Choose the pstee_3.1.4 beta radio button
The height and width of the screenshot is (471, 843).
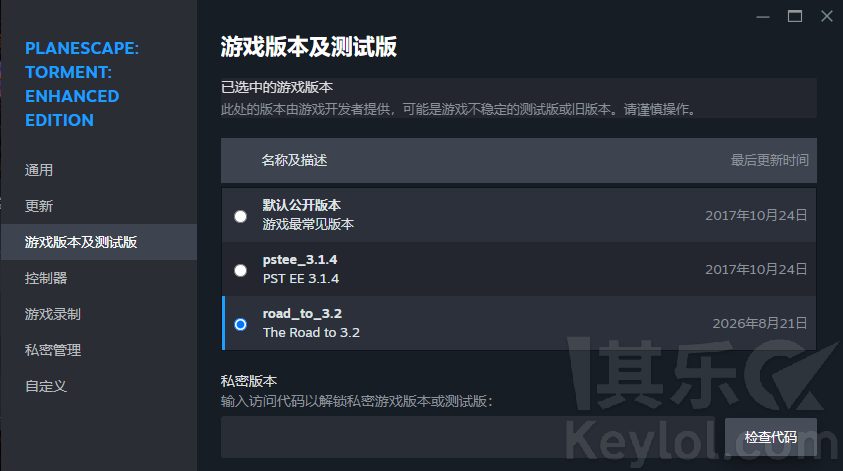tap(240, 270)
